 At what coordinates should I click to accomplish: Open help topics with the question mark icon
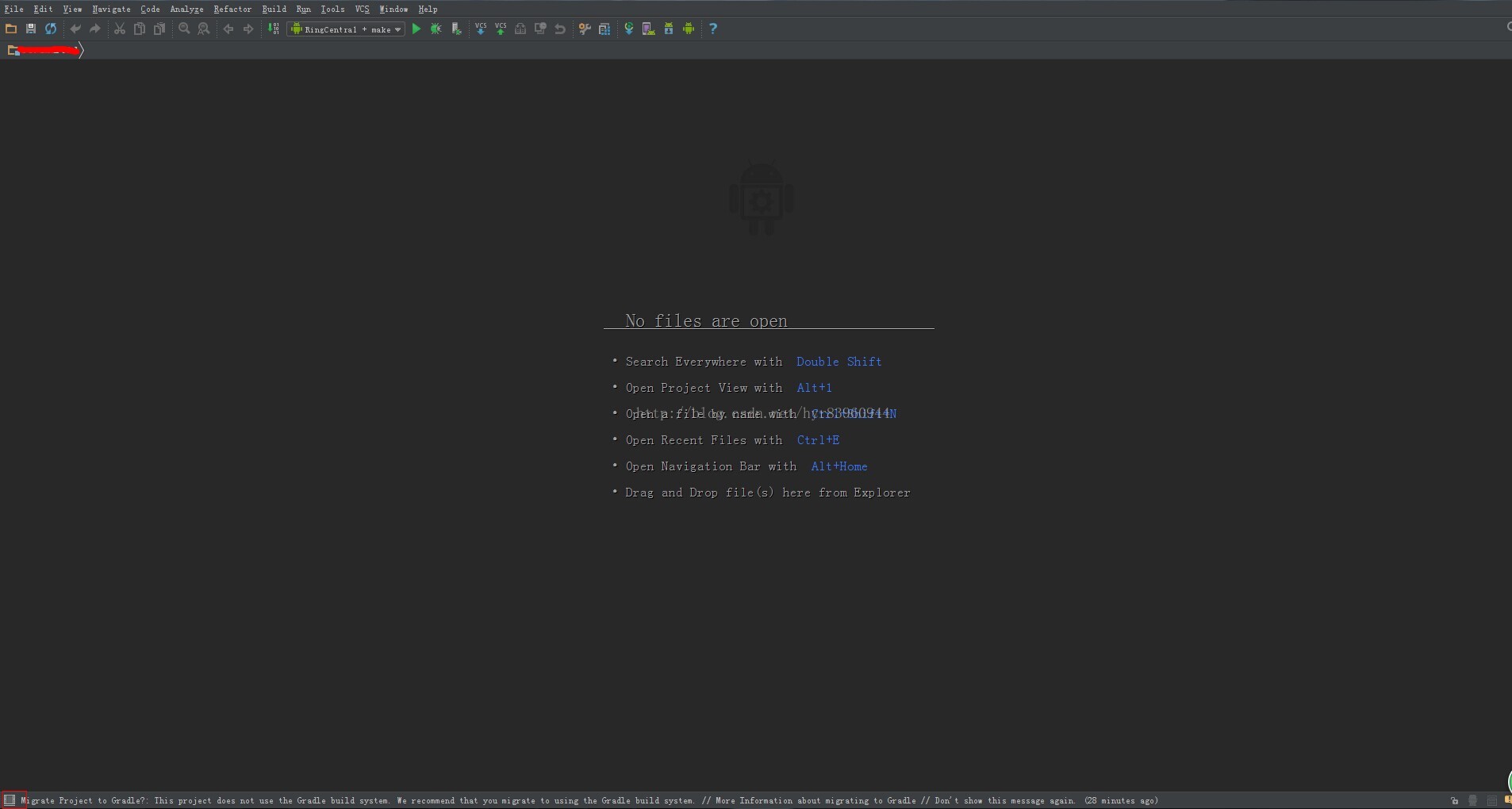tap(713, 29)
